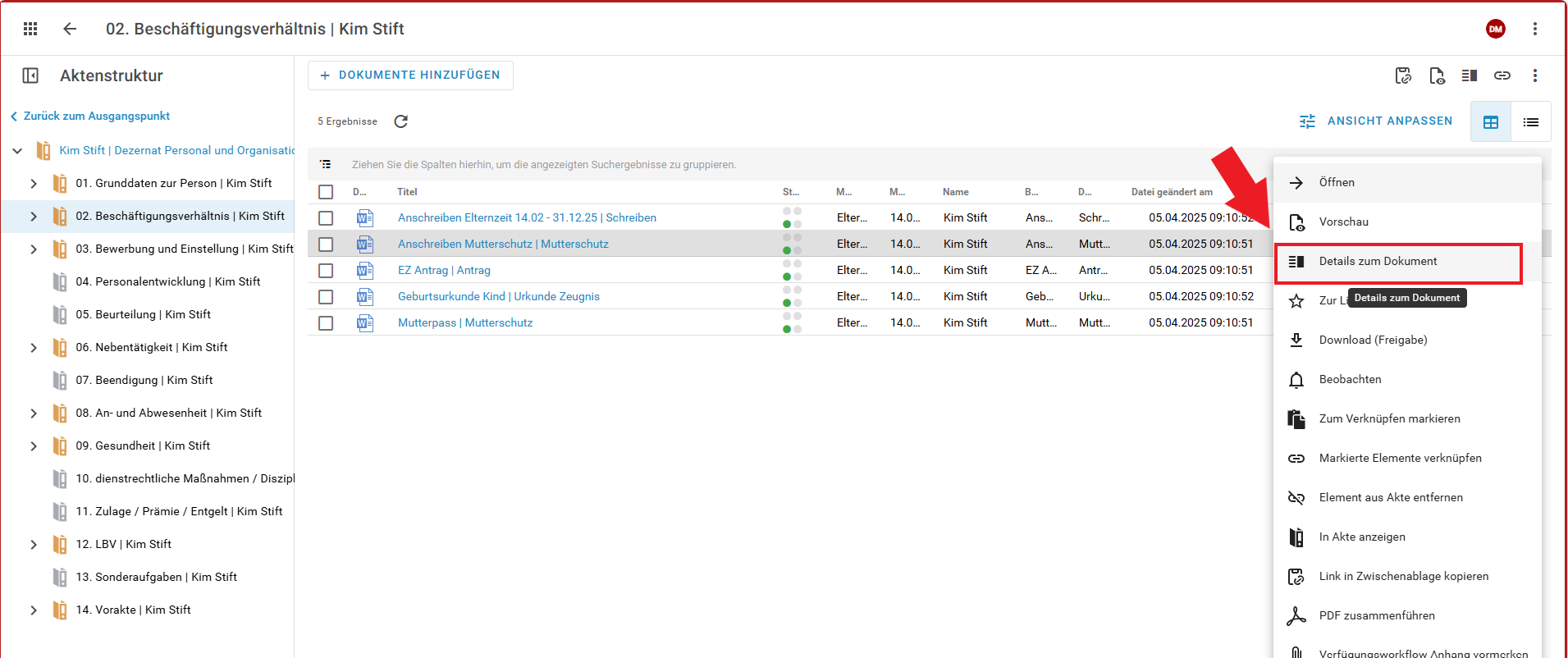
Task: Expand 01. Grunddaten zur Person folder
Action: tap(34, 184)
